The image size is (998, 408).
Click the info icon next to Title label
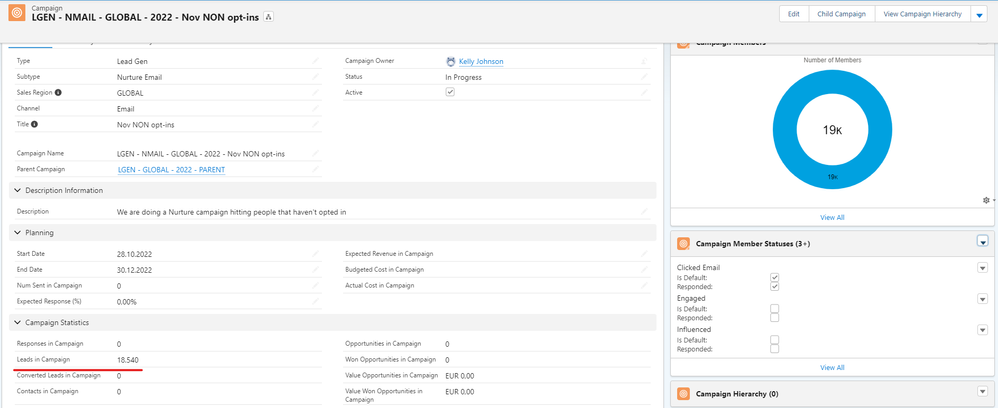click(34, 124)
